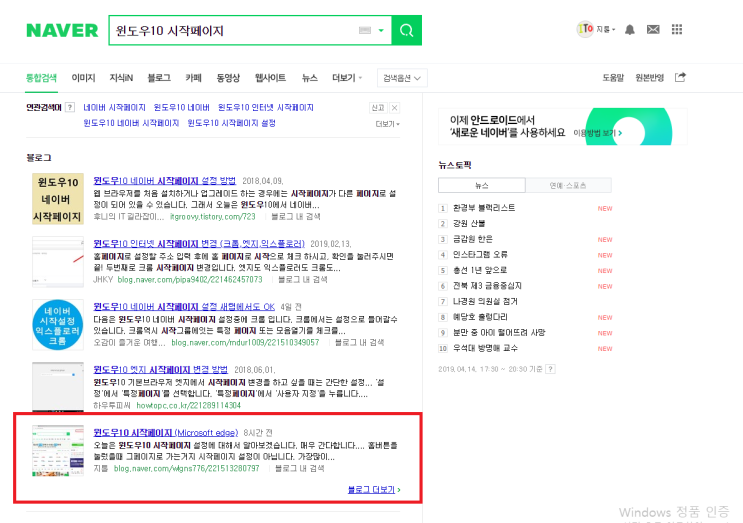Select the 연예·스포츠 tab in 뉴스토픽
Viewport: 743px width, 523px height.
click(568, 185)
